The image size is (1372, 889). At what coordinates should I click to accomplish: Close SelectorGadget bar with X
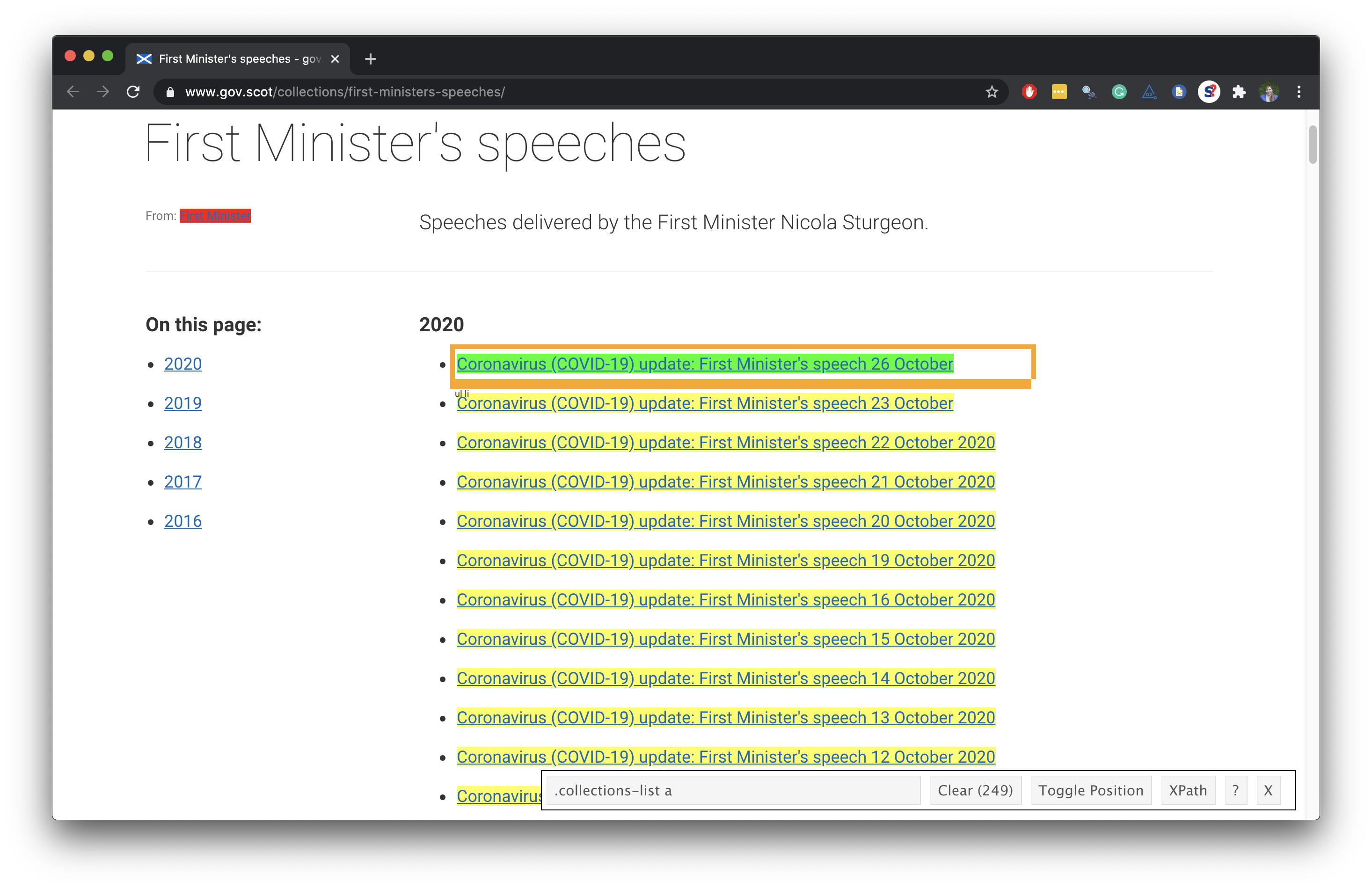[1268, 790]
